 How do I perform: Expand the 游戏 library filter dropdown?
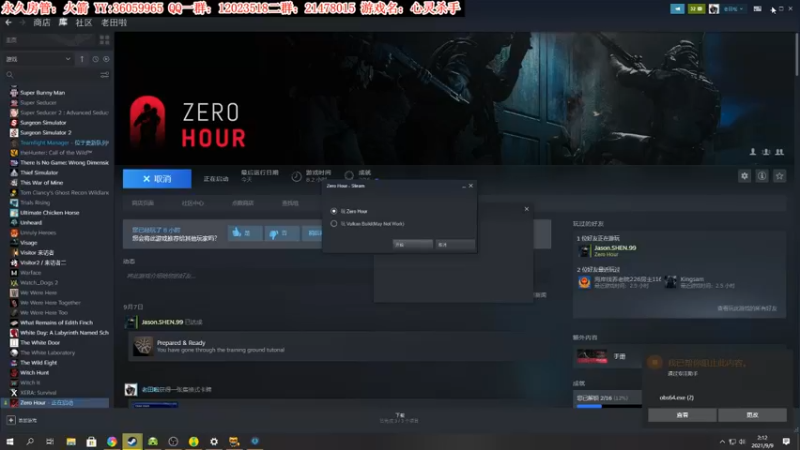click(x=38, y=59)
